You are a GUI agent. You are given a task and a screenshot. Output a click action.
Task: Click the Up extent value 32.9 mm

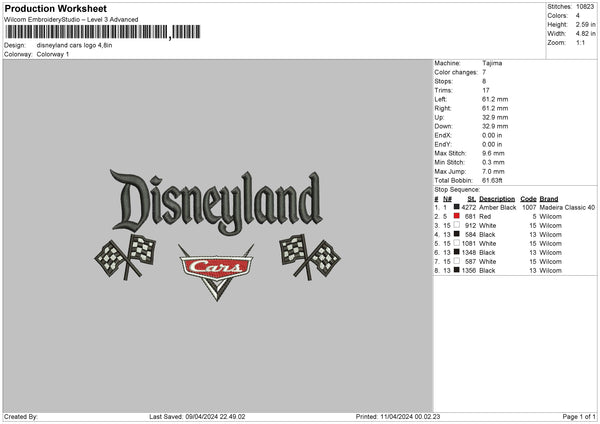(x=495, y=117)
